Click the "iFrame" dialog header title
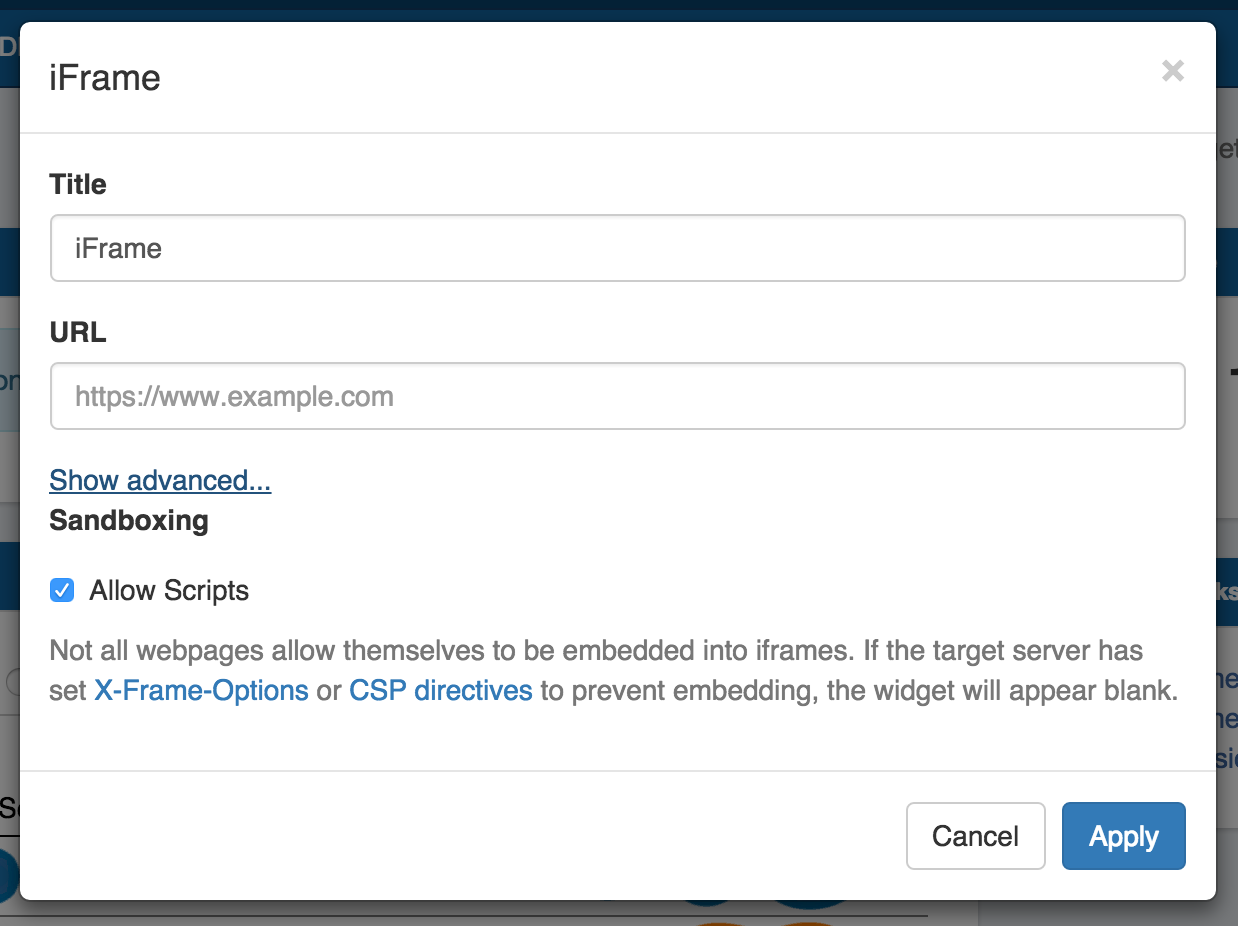 (x=105, y=78)
